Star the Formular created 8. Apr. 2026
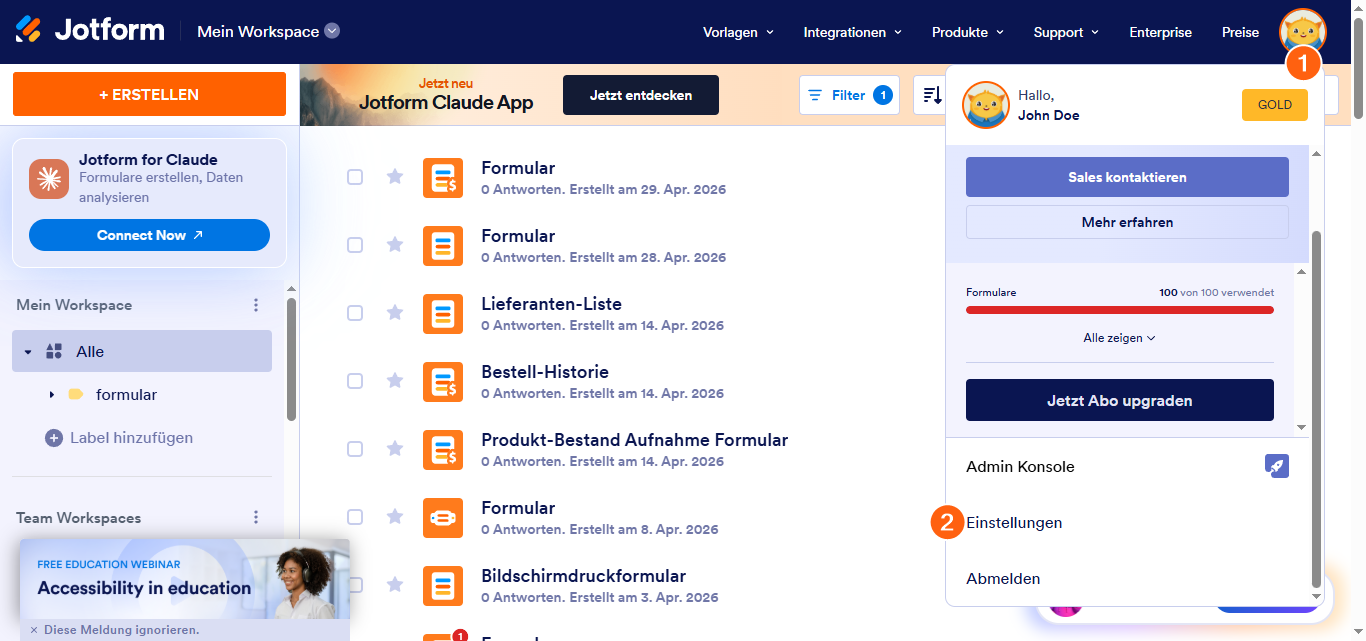 395,517
